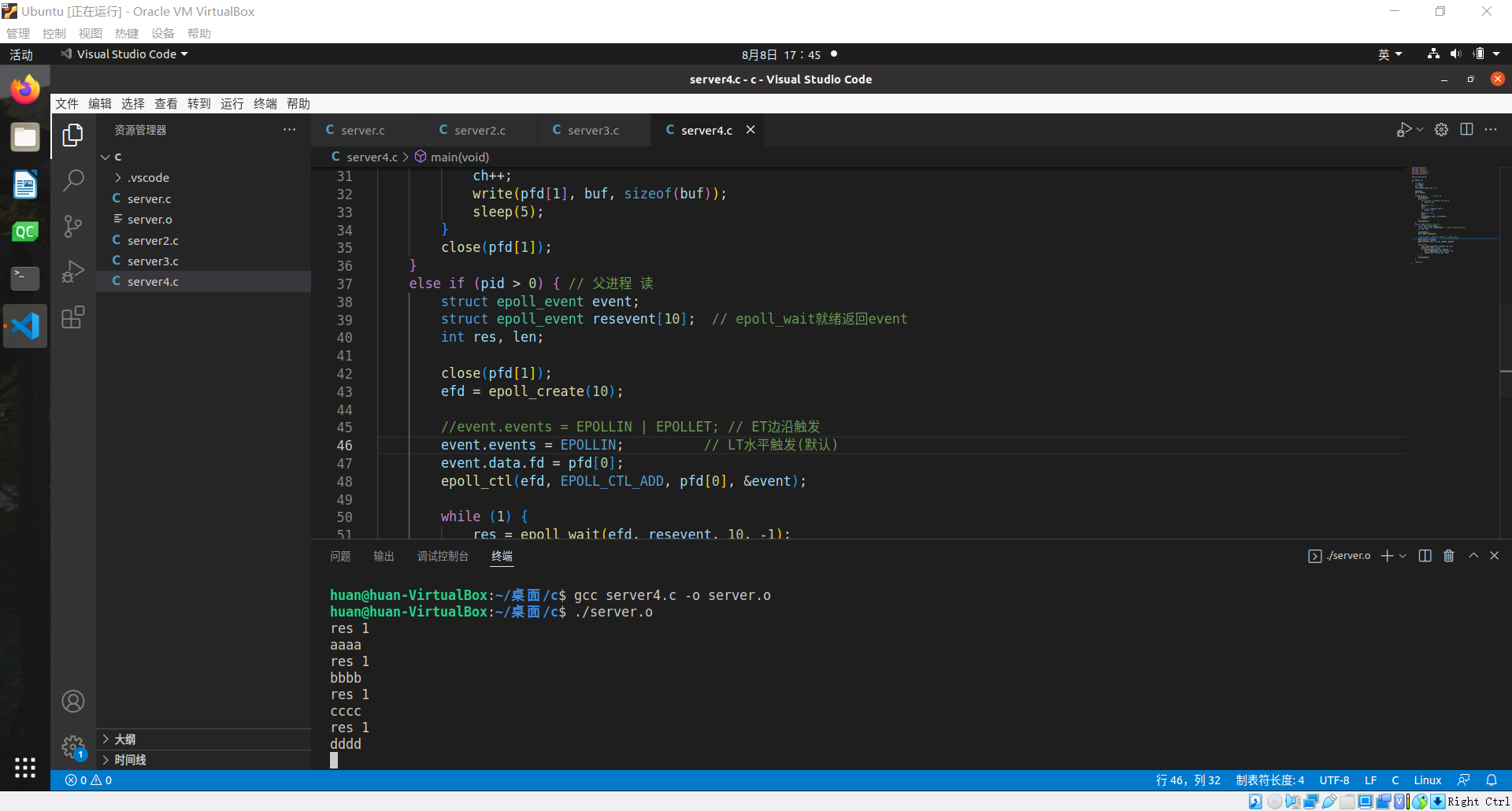This screenshot has width=1512, height=811.
Task: Toggle maximized size of the terminal panel
Action: (1473, 556)
